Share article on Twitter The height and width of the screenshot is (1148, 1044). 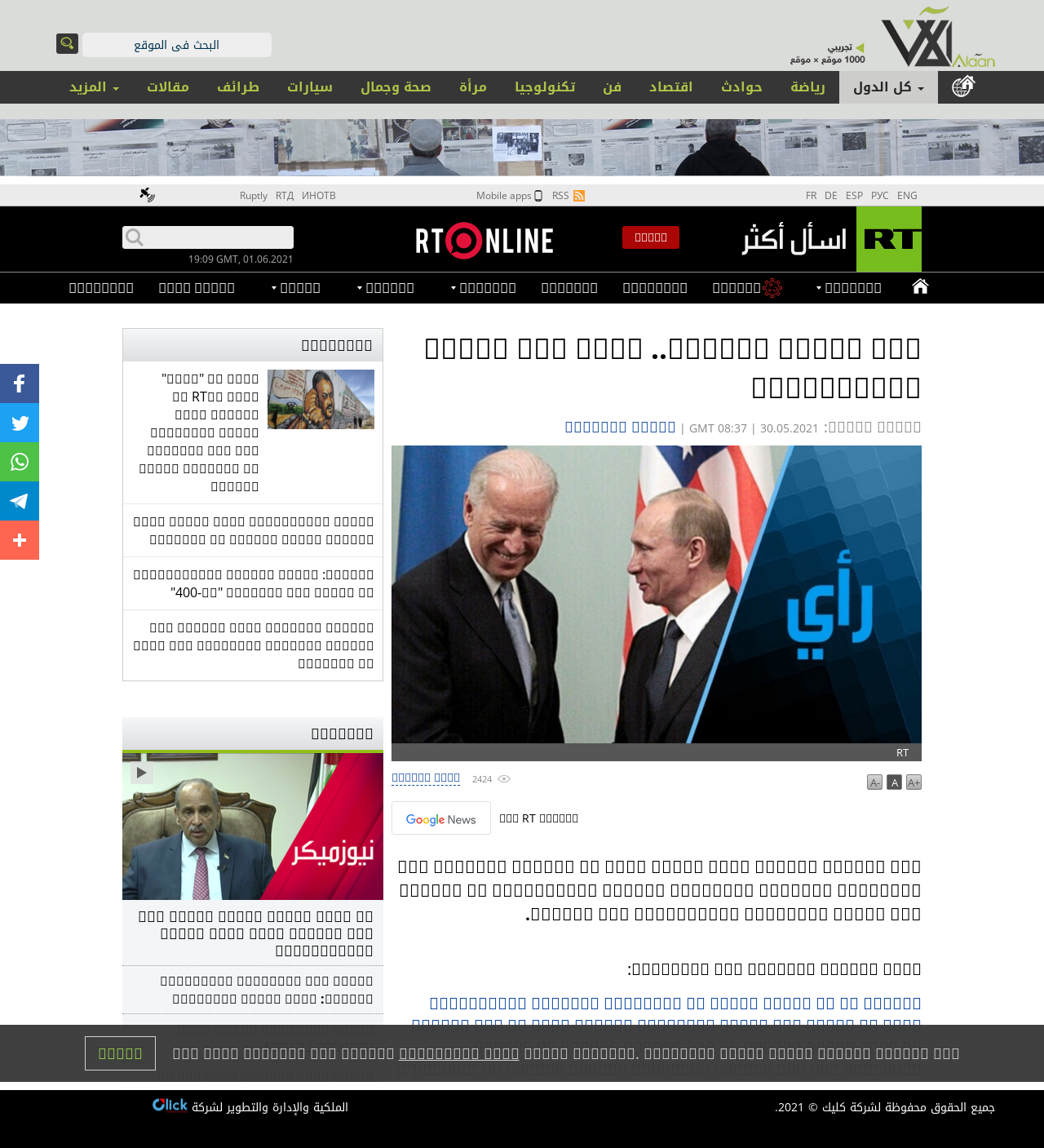pyautogui.click(x=20, y=423)
